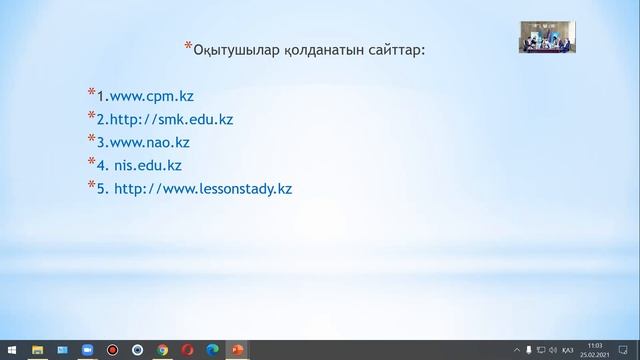Visit the nis.edu.kz link
Image resolution: width=640 pixels, height=360 pixels.
pos(148,165)
